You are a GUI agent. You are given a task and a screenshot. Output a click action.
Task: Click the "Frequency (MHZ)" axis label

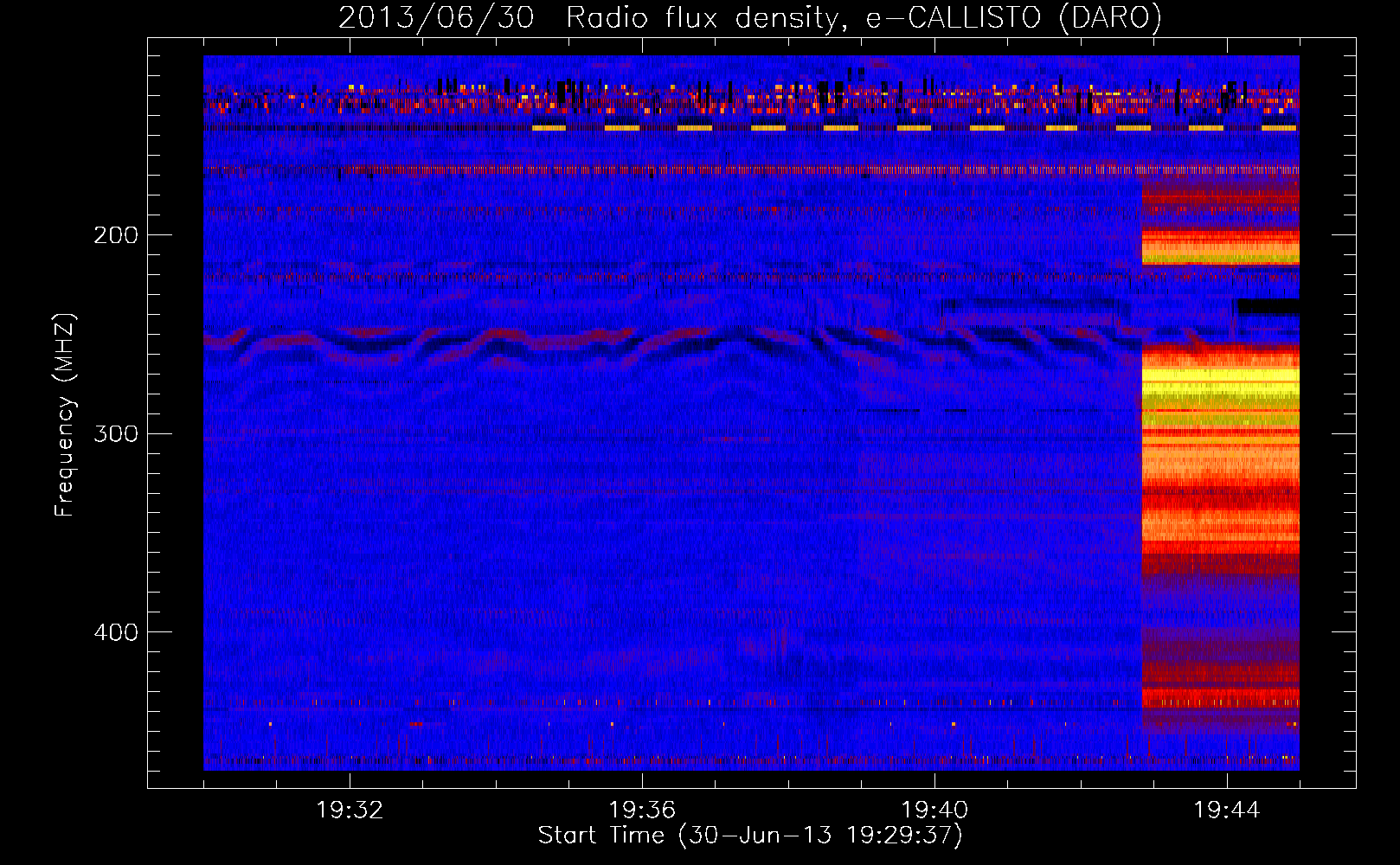65,415
